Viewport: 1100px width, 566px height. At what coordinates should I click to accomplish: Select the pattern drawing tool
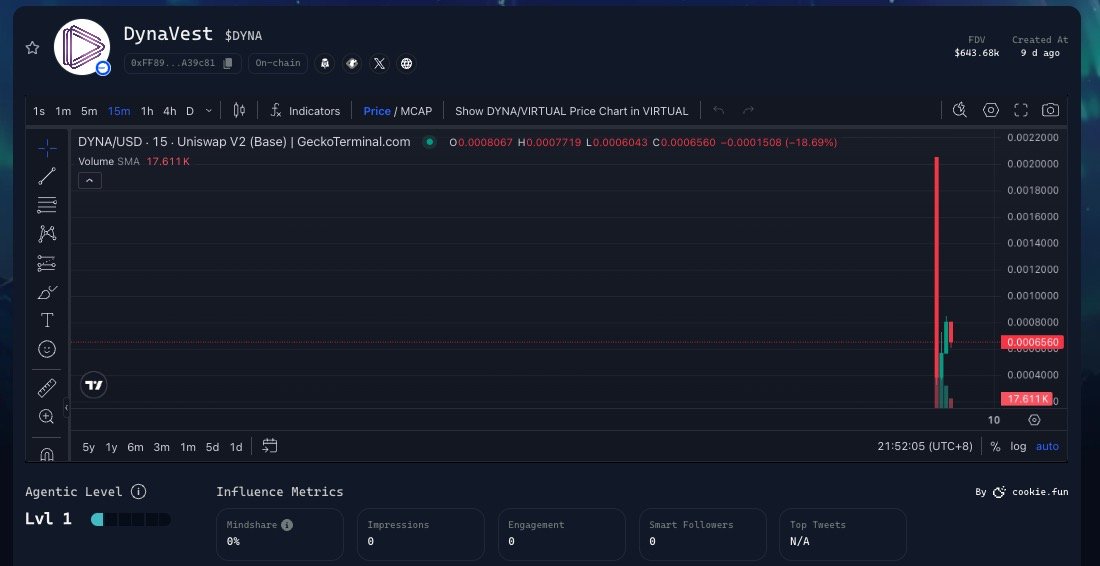(x=47, y=234)
